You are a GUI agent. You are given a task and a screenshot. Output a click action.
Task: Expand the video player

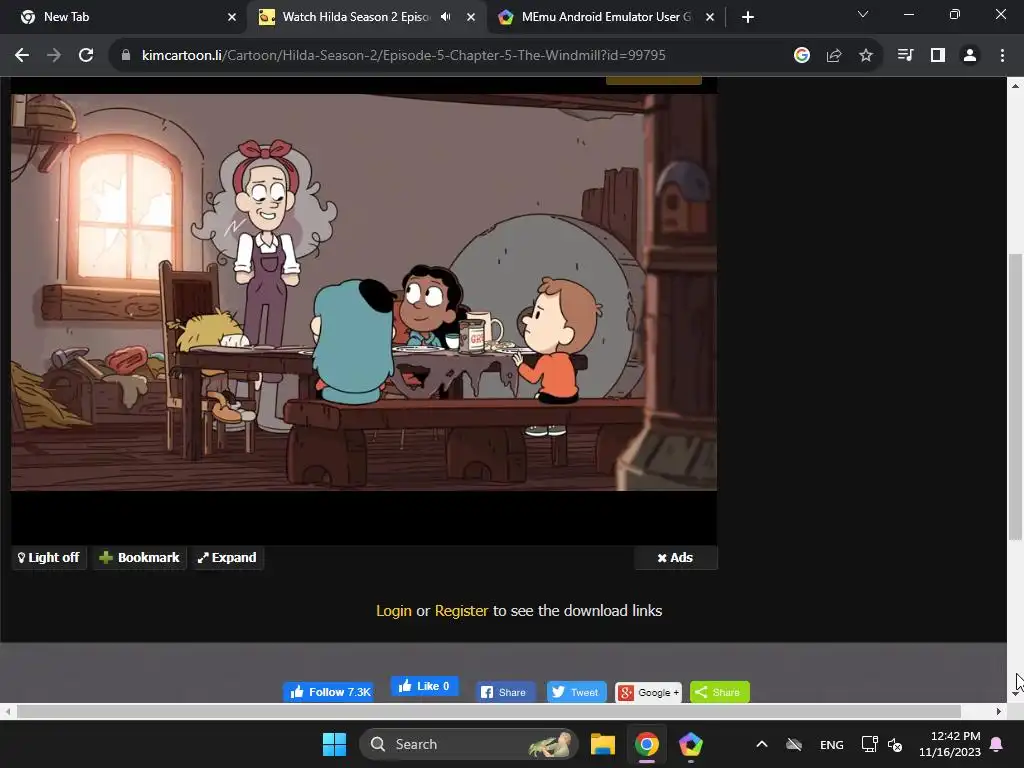coord(227,558)
